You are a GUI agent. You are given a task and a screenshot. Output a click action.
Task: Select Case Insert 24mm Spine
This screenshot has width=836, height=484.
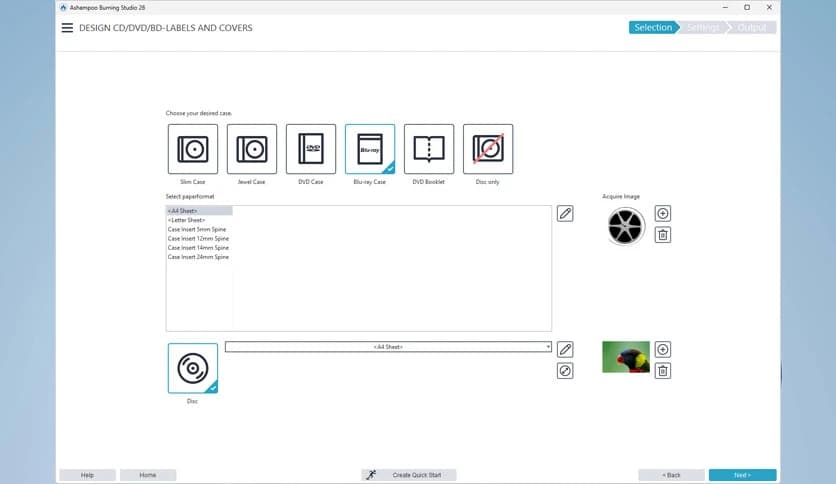point(199,257)
